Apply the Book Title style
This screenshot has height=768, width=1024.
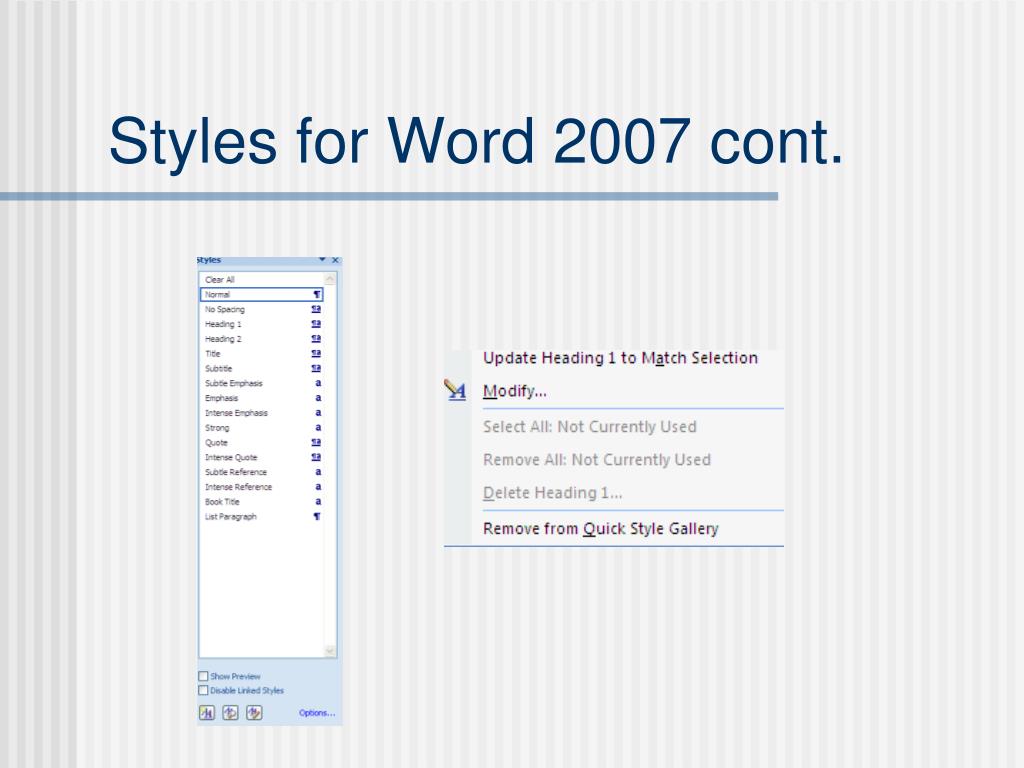coord(261,502)
